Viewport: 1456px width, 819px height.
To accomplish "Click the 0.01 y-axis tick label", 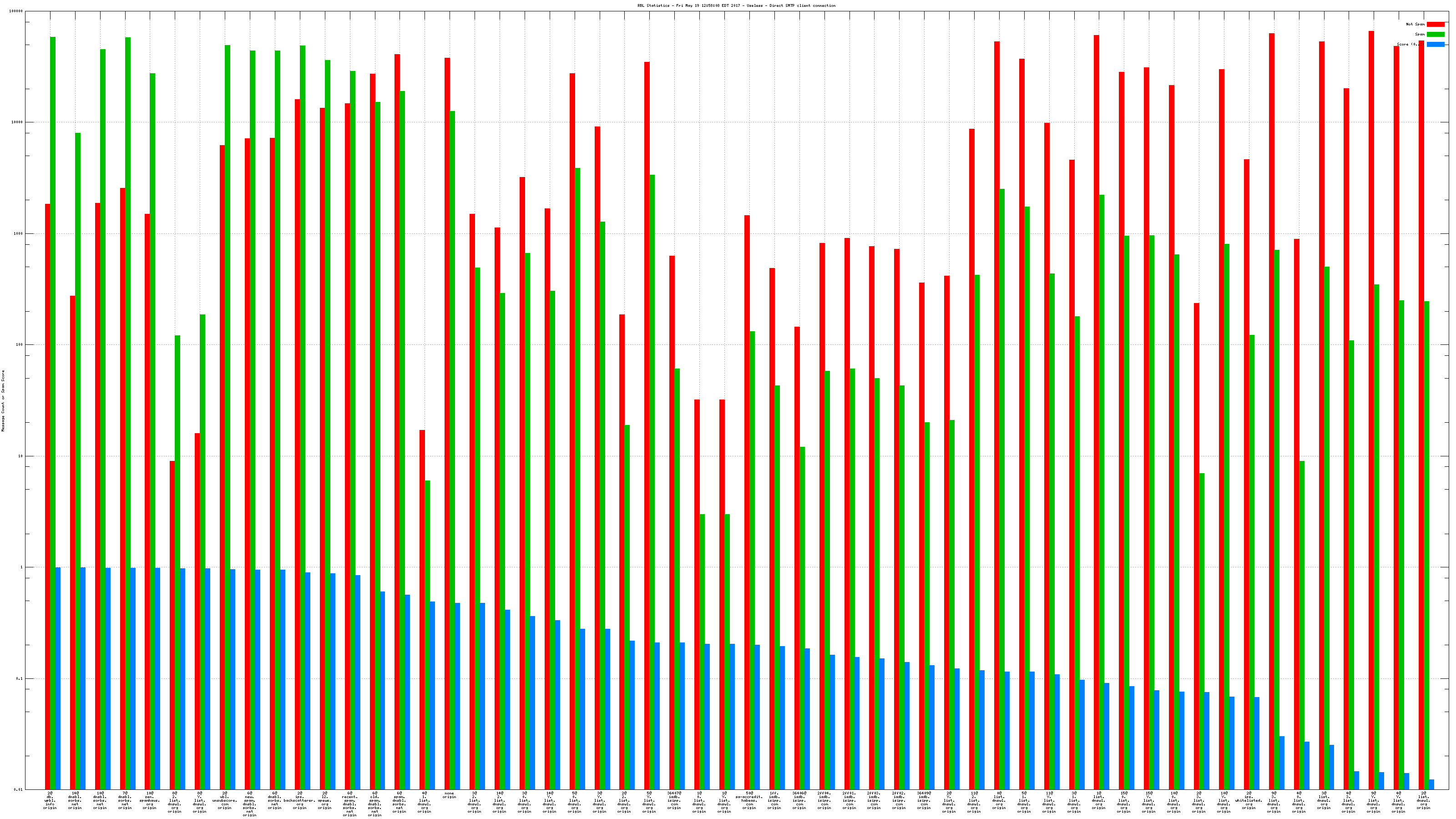I will 19,789.
